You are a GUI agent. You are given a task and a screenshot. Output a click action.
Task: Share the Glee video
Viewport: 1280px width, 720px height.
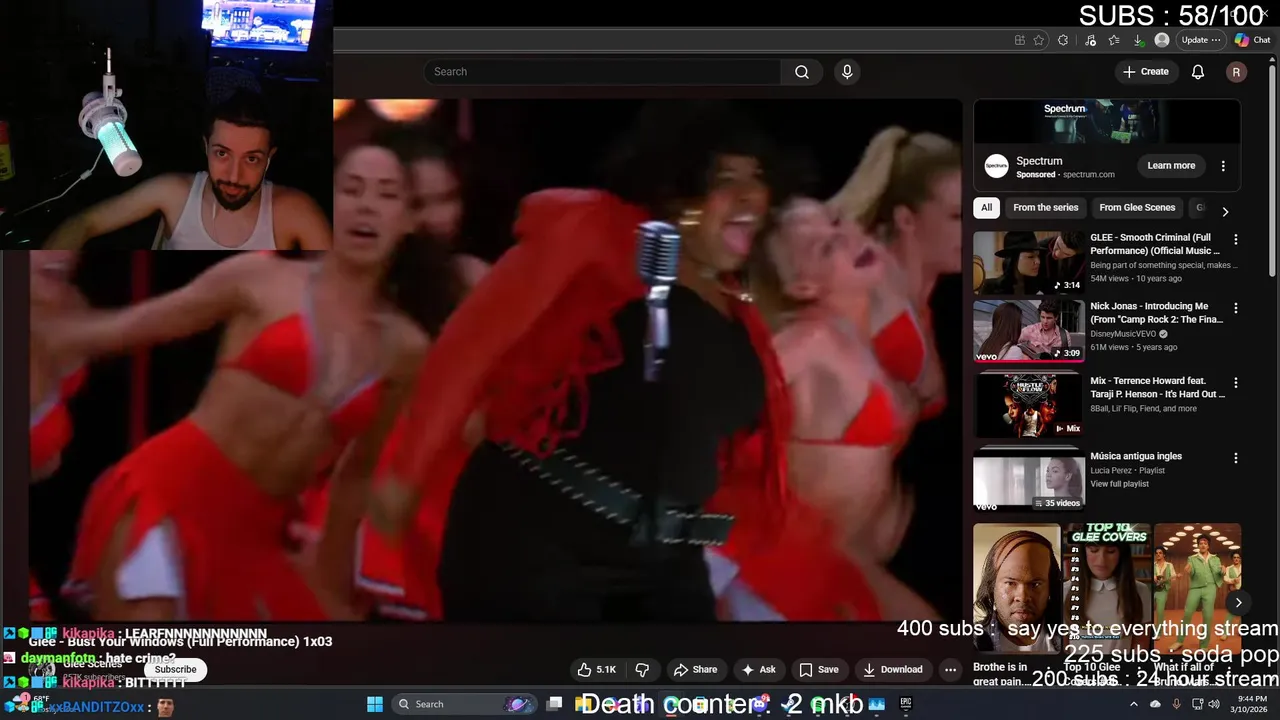click(x=695, y=670)
